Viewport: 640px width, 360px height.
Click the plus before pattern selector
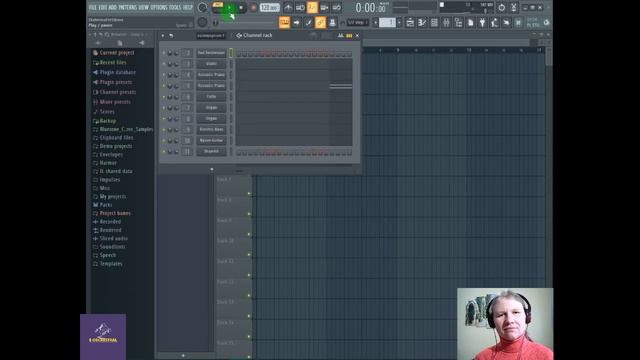point(376,22)
